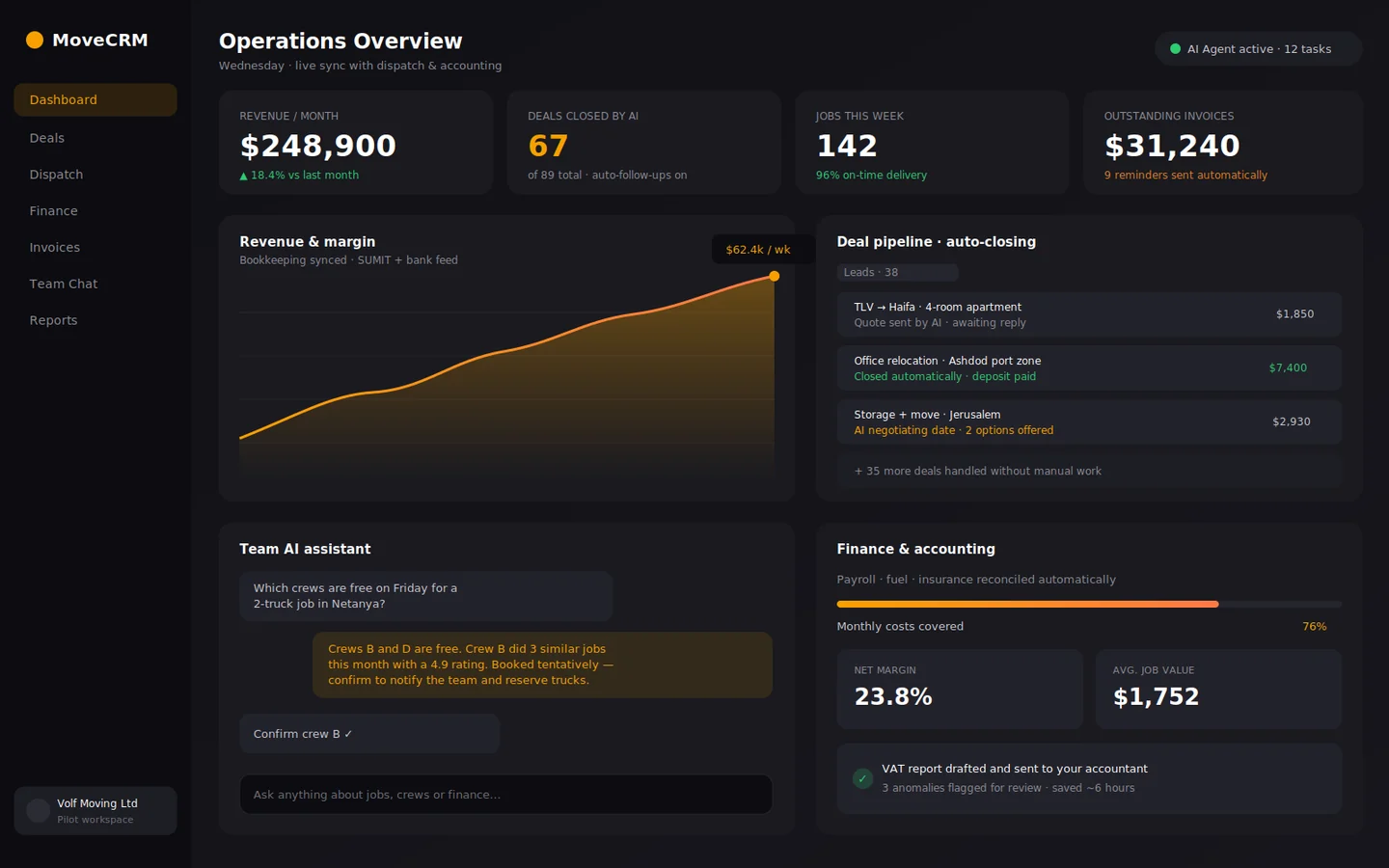Click the '96% on-time delivery' text
Viewport: 1389px width, 868px height.
tap(871, 176)
